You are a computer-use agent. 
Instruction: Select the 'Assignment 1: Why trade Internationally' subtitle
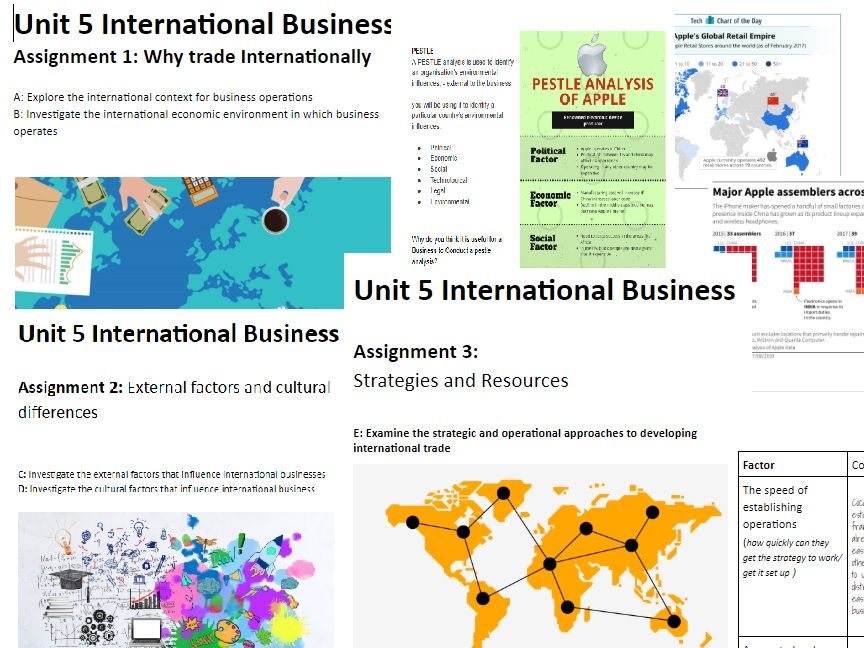tap(192, 57)
